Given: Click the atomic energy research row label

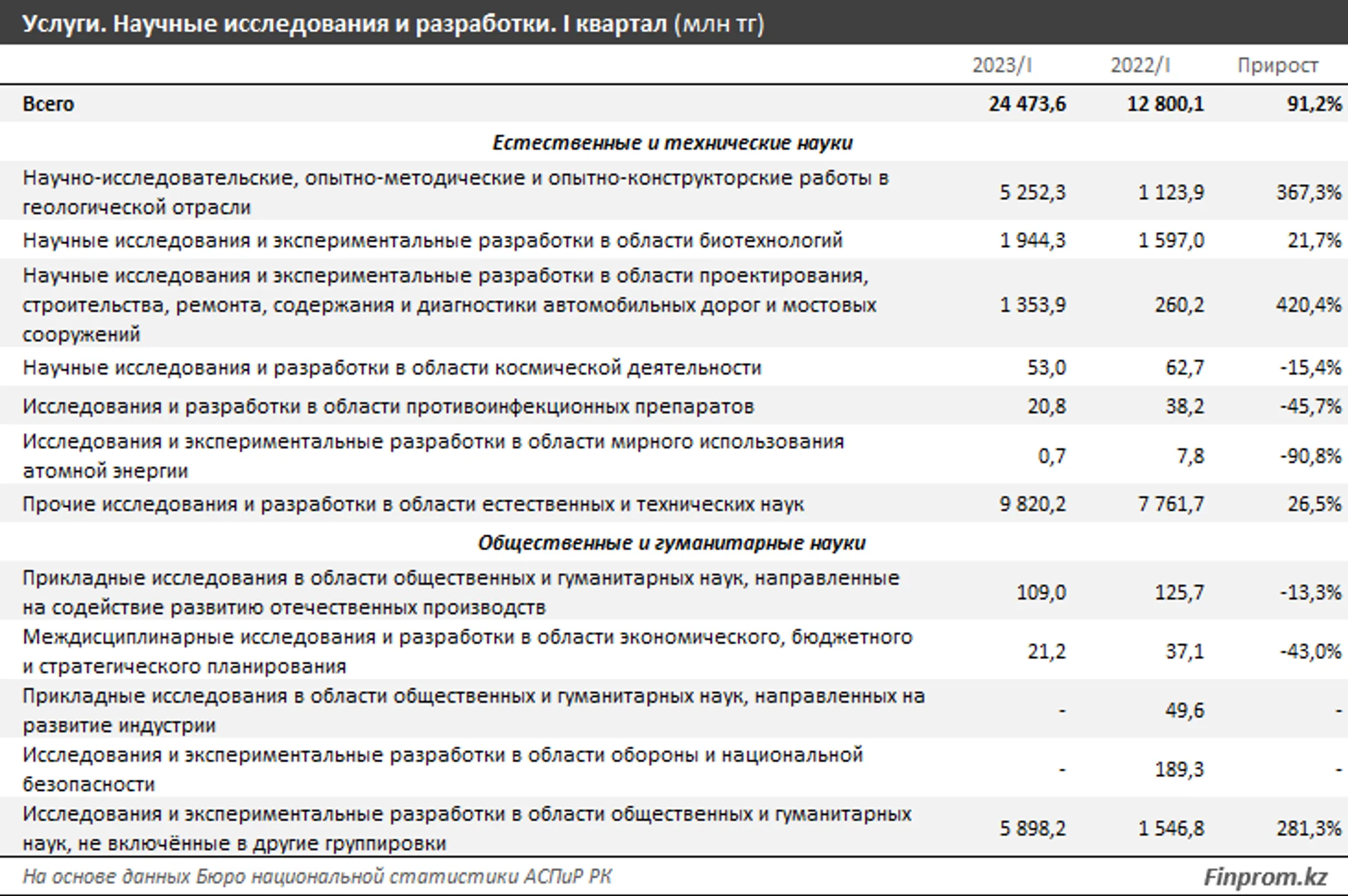Looking at the screenshot, I should tap(433, 456).
